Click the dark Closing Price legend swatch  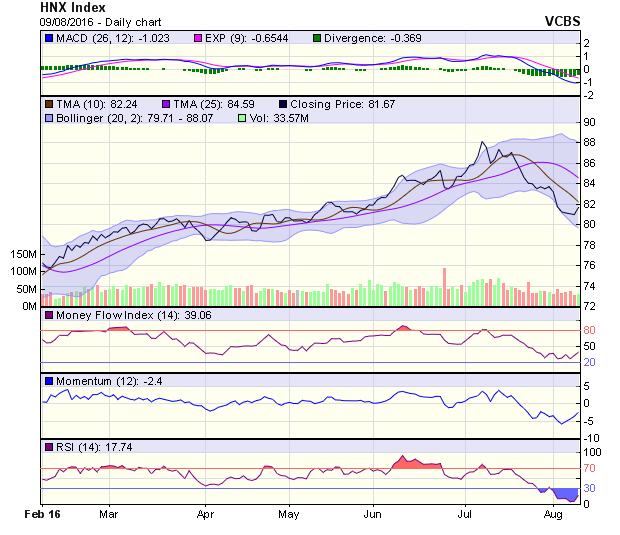click(x=284, y=103)
